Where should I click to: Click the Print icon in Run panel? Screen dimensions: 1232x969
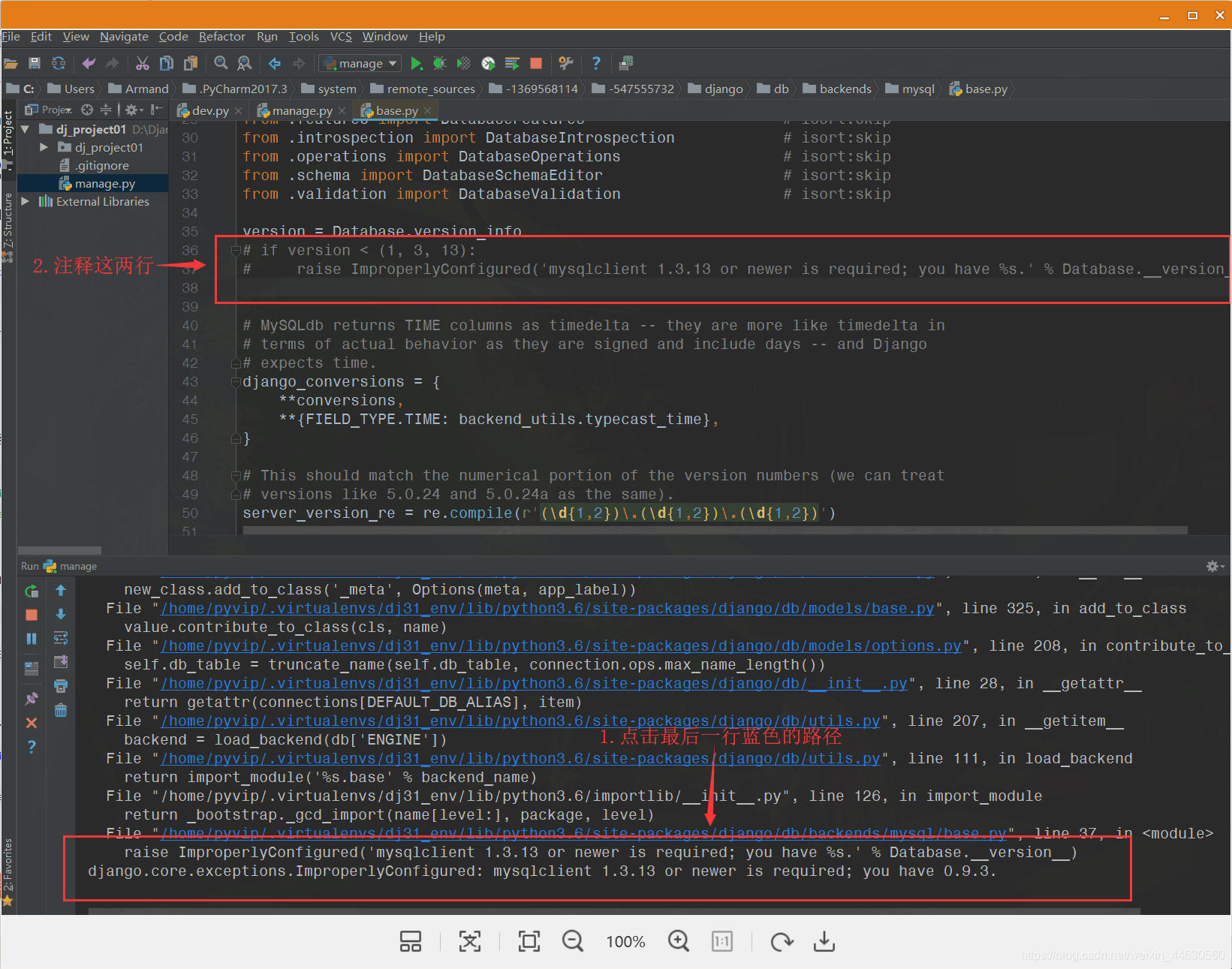coord(61,686)
